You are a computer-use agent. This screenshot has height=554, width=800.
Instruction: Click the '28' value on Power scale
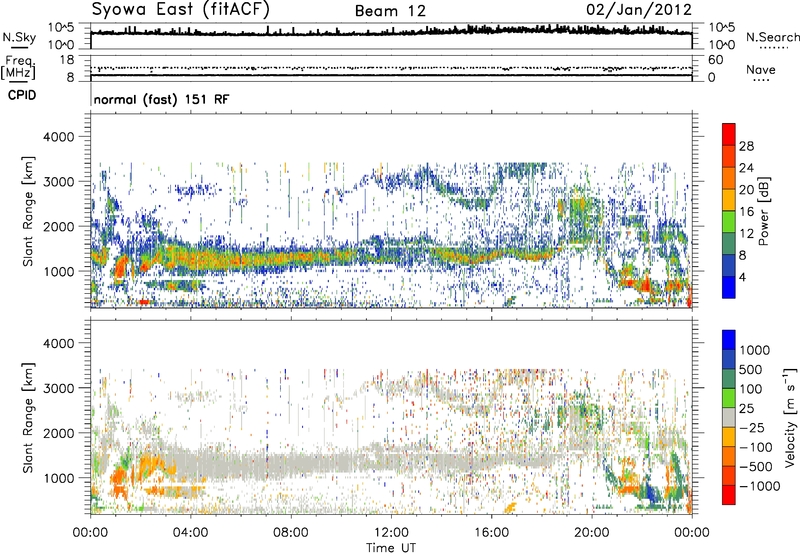pos(746,146)
